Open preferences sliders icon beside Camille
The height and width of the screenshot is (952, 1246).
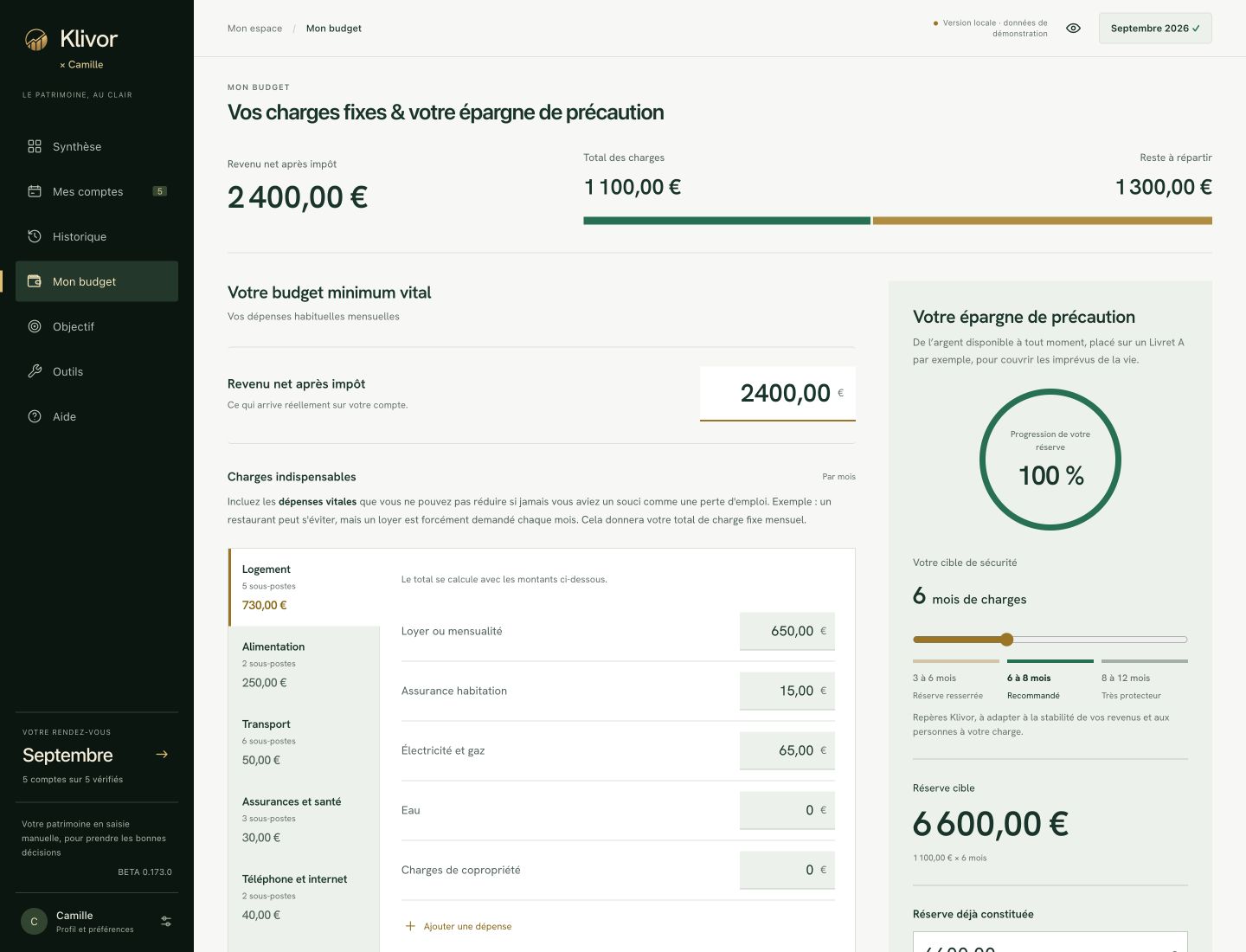click(166, 922)
